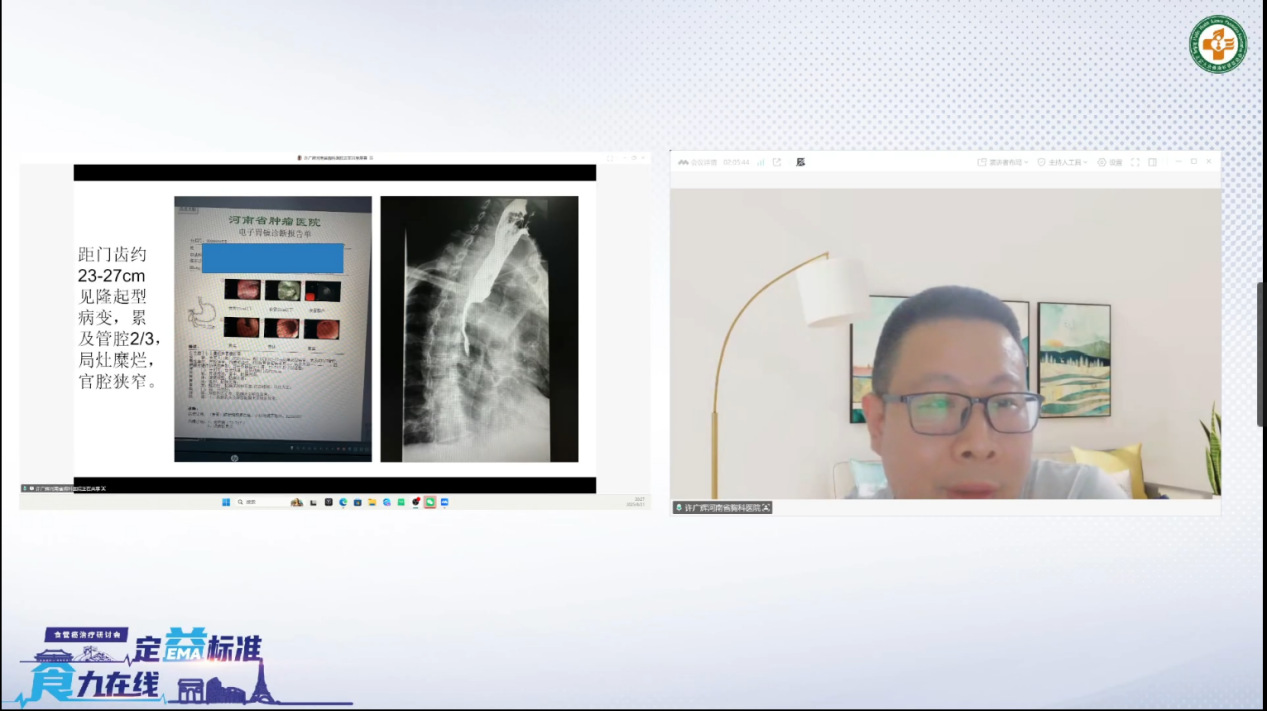Toggle the side panel layout icon
This screenshot has width=1267, height=711.
pos(1152,162)
